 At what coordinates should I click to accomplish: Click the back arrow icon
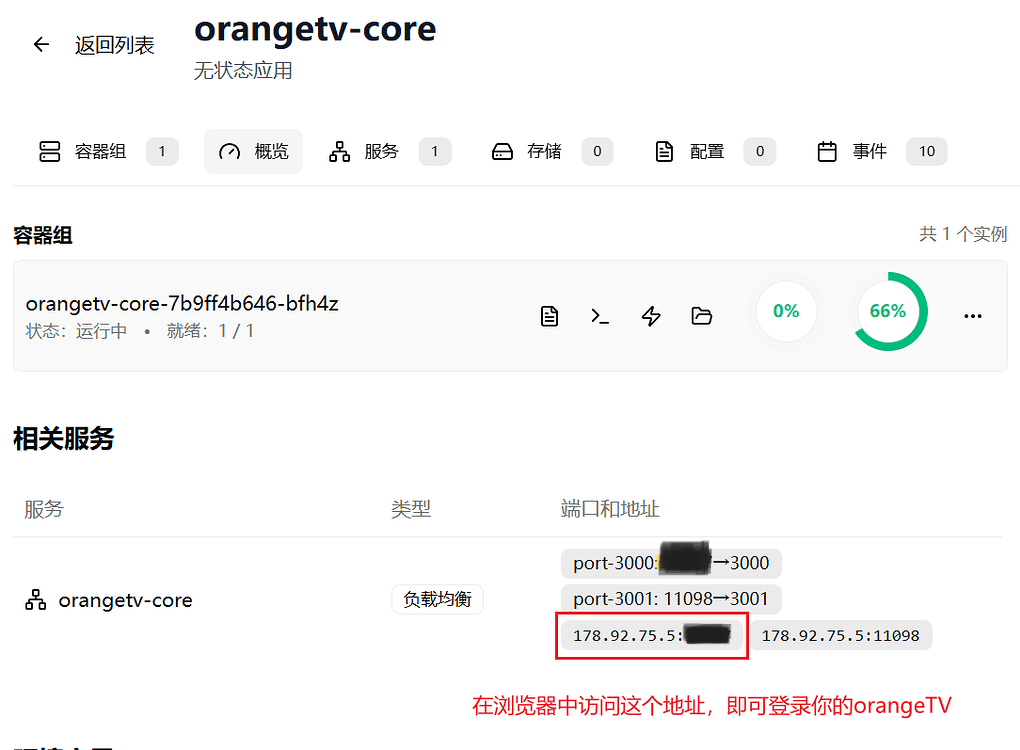[x=40, y=43]
